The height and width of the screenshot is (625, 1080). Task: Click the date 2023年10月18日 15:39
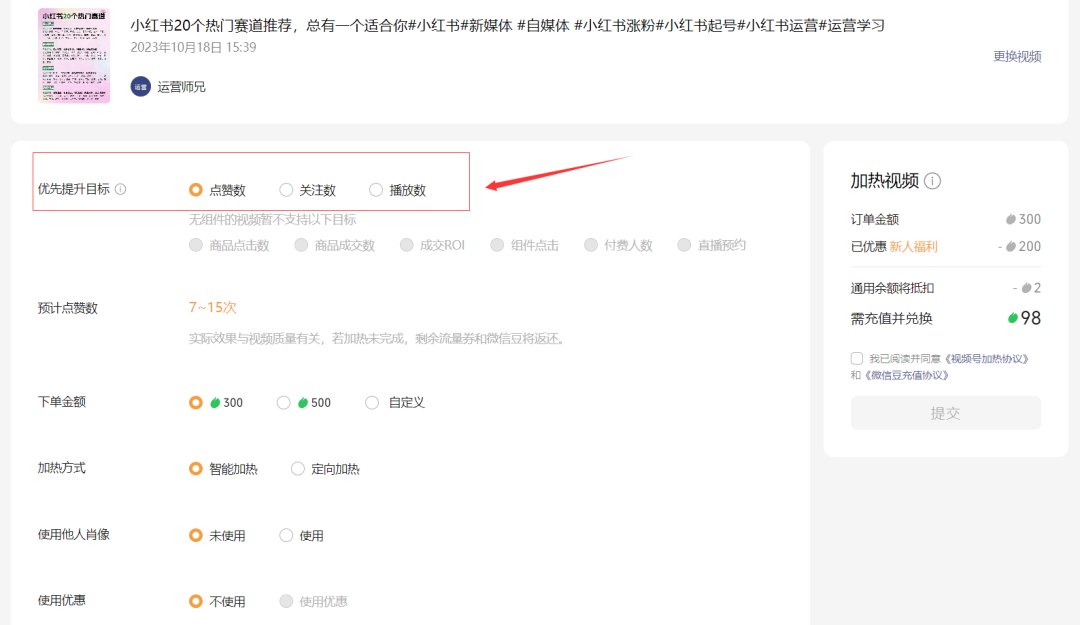[194, 48]
